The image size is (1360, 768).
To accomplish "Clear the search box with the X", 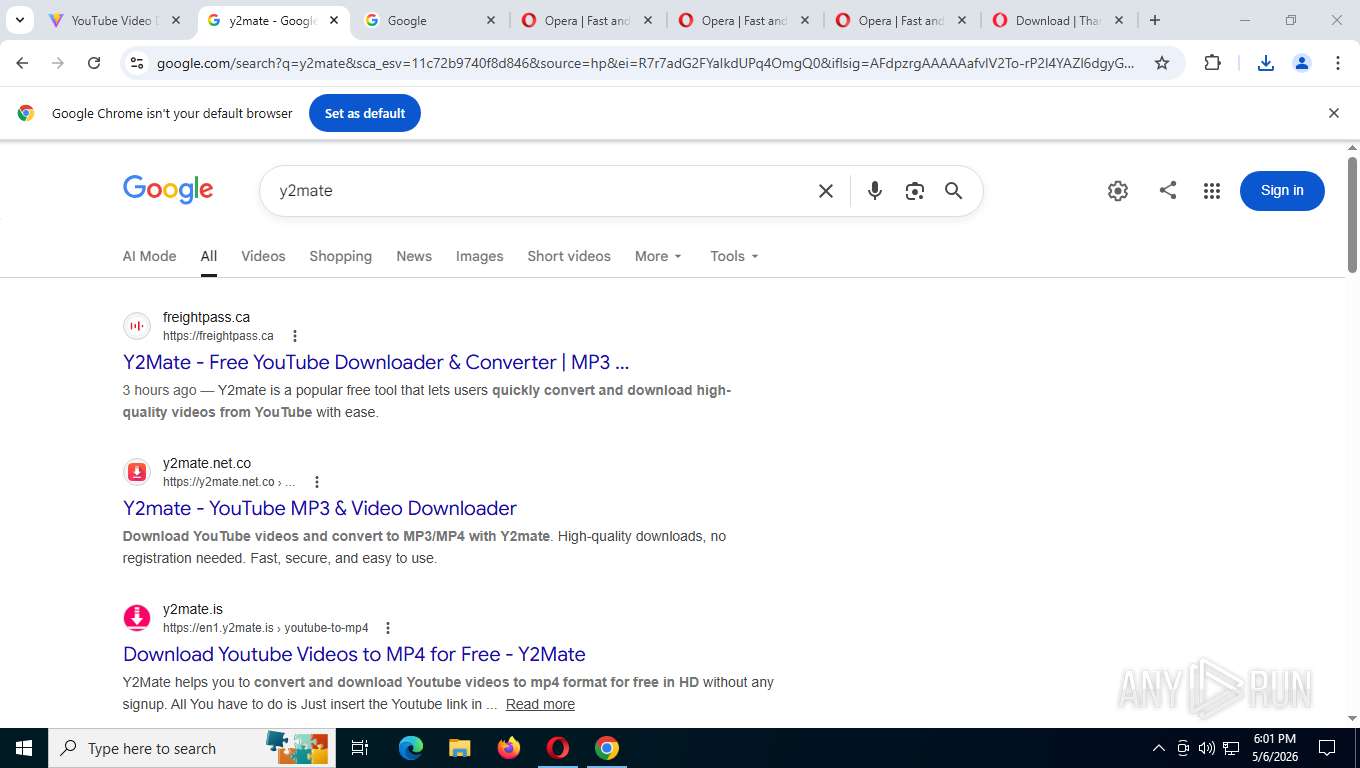I will (x=826, y=191).
